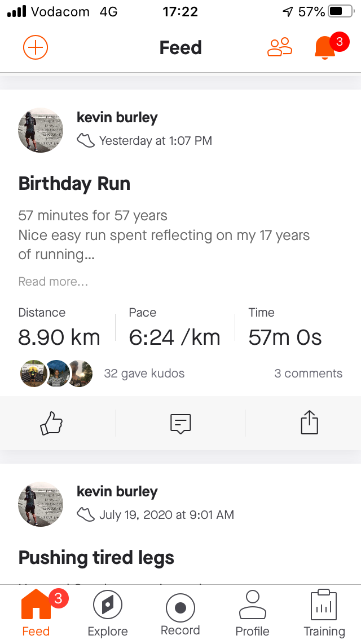This screenshot has height=640, width=361.
Task: Give kudos with the thumbs-up icon
Action: [51, 423]
